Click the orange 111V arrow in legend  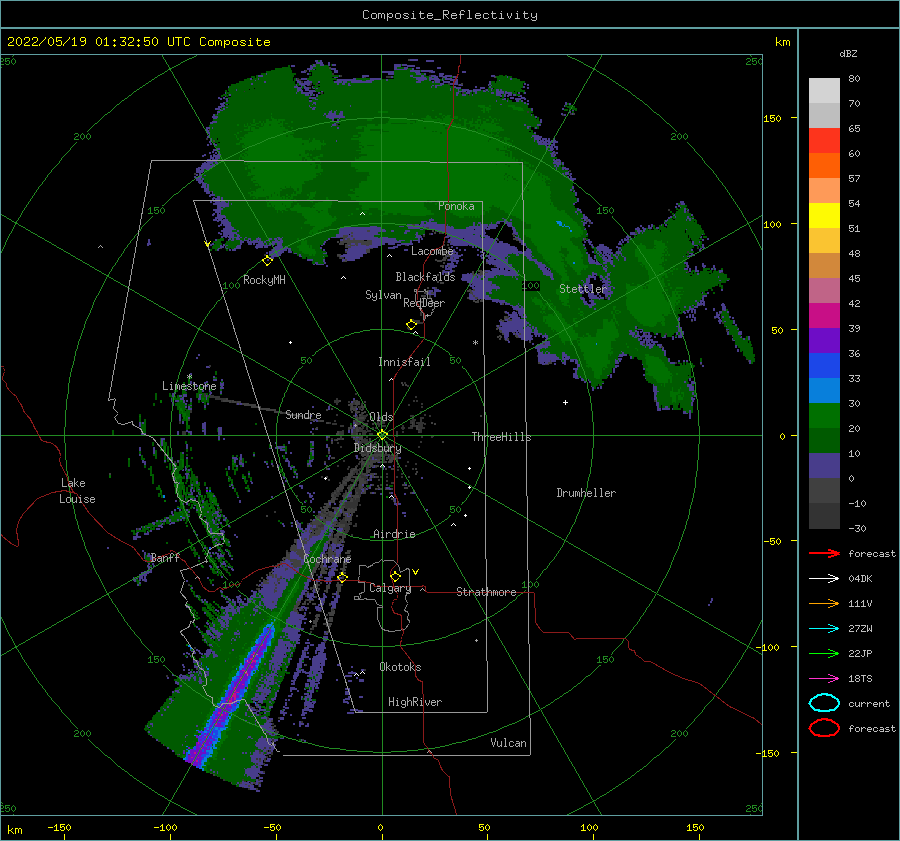point(824,603)
